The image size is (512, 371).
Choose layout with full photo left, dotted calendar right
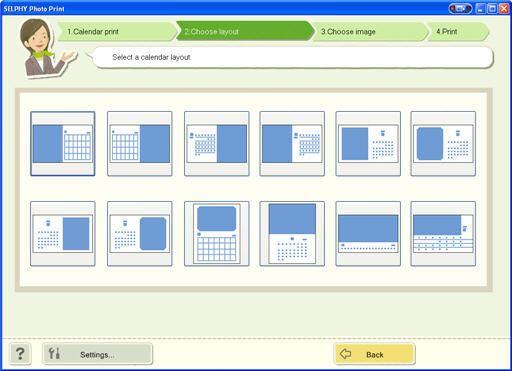[292, 144]
